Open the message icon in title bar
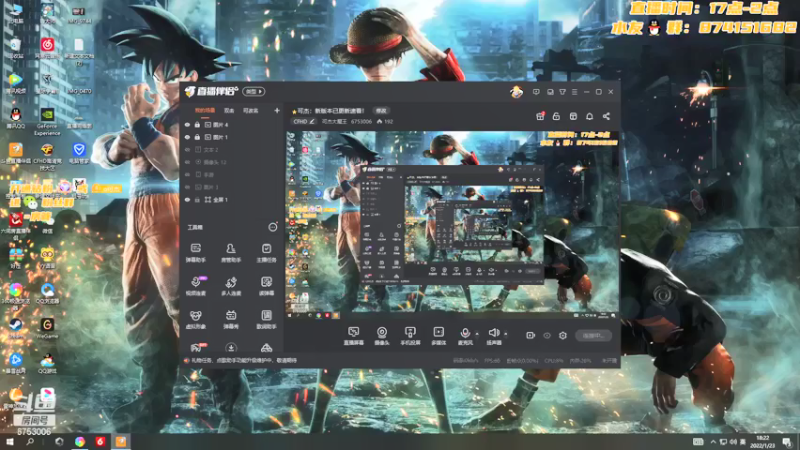 [x=536, y=92]
